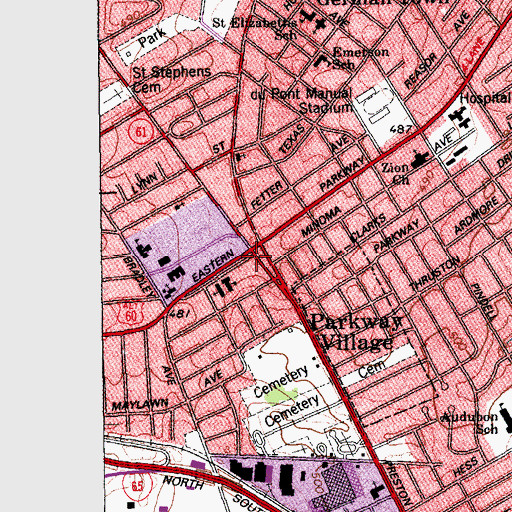Select the "Zion Ch" label
512x512 pixels.
(x=396, y=173)
